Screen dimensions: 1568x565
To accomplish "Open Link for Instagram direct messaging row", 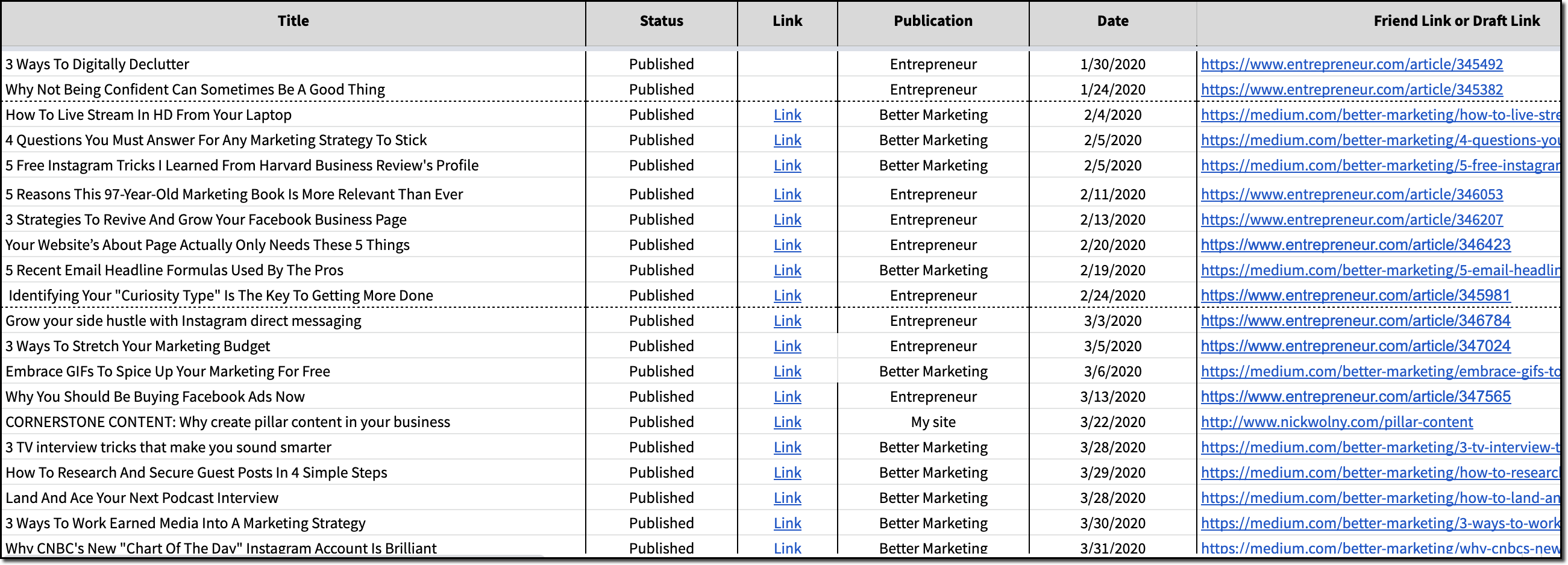I will tap(787, 321).
